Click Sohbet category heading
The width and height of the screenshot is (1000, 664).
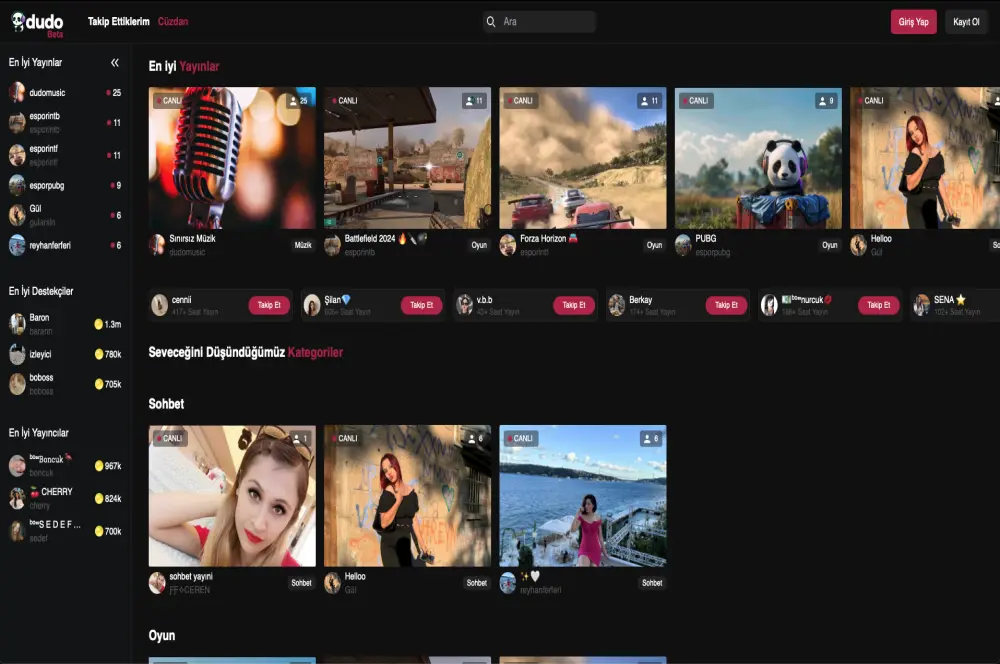tap(166, 404)
